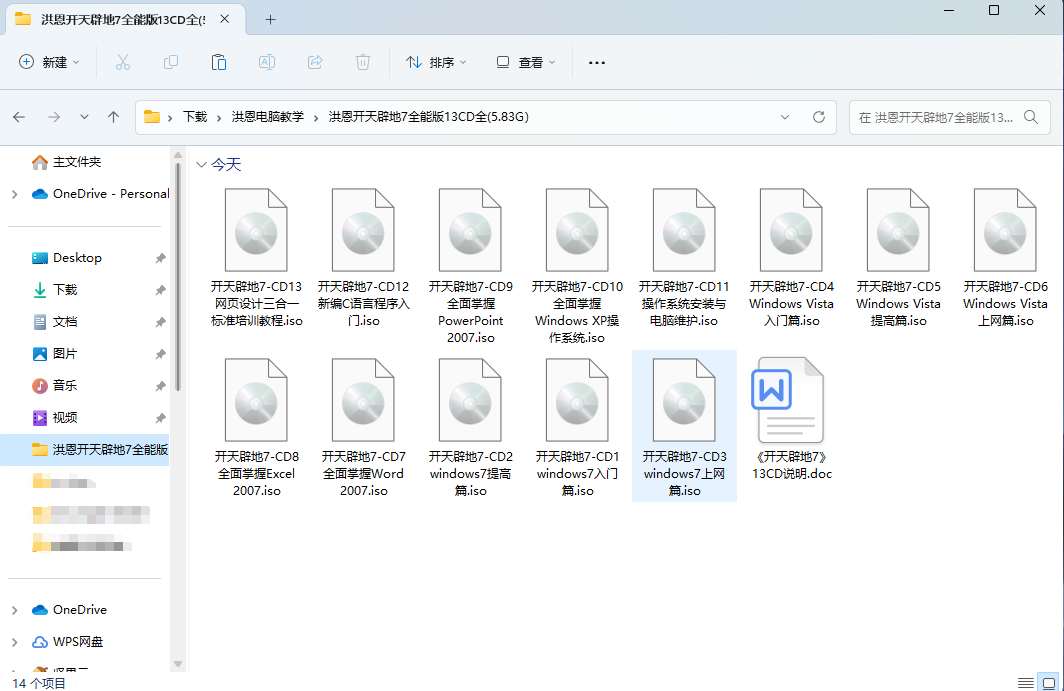Open 下载 folder in sidebar

pos(65,290)
